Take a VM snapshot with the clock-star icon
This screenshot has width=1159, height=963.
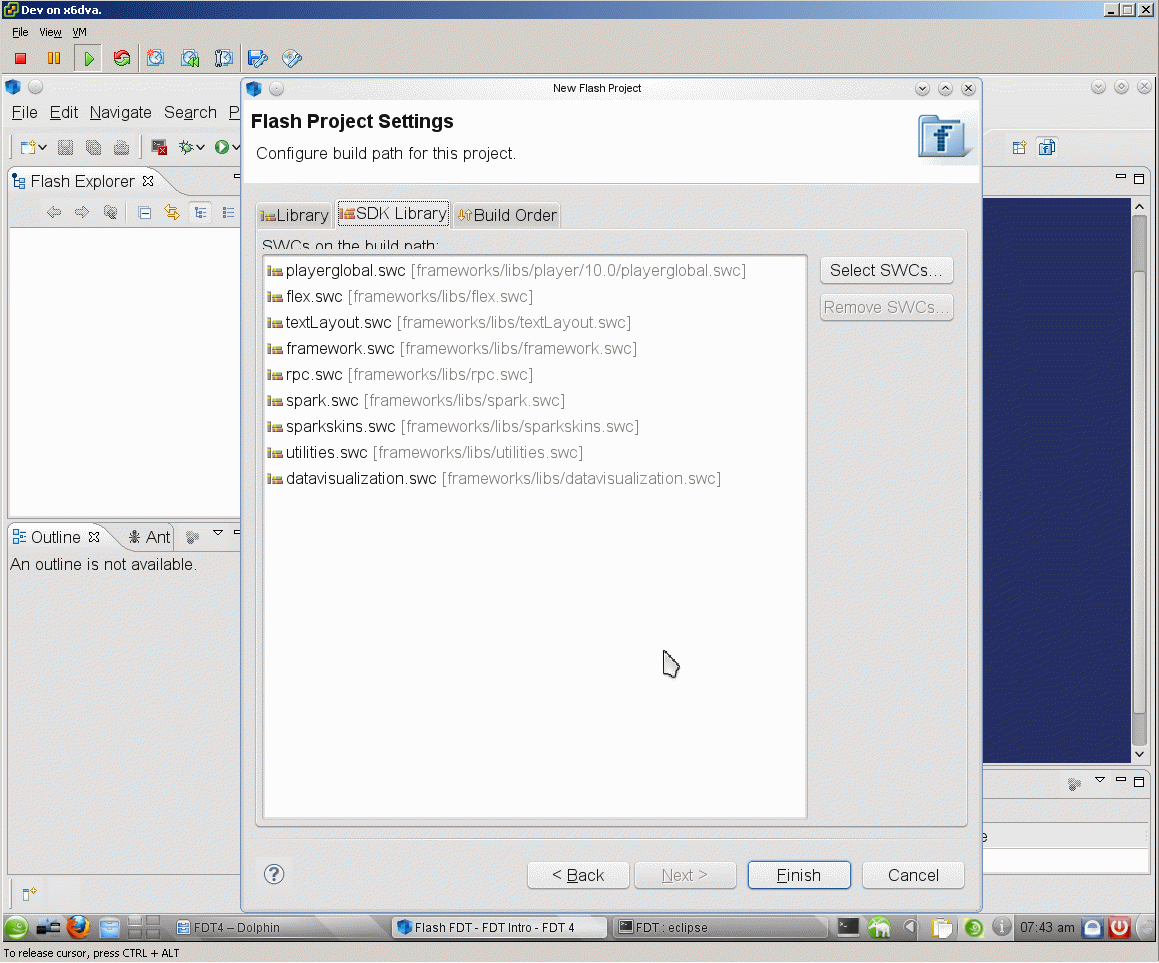(x=155, y=58)
